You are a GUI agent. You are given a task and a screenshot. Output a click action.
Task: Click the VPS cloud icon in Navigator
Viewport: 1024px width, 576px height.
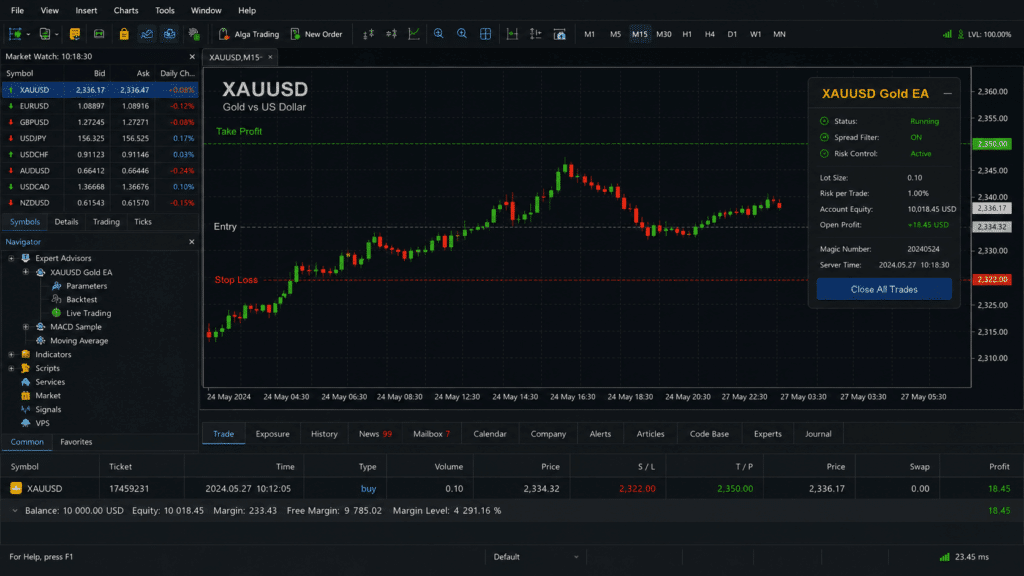25,423
